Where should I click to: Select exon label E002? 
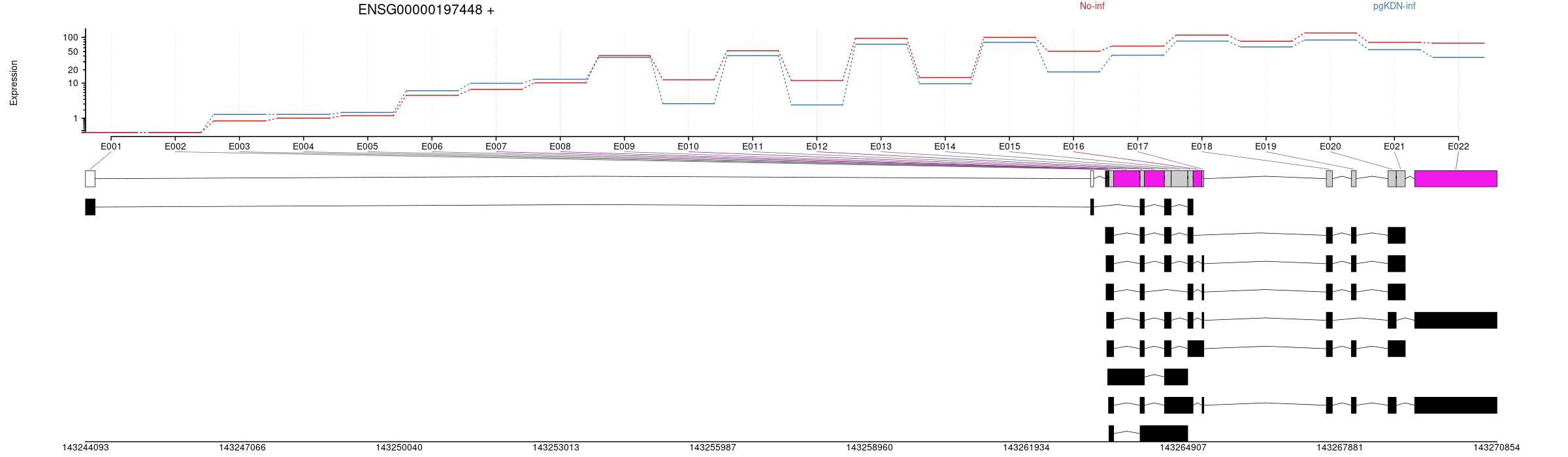[x=175, y=146]
